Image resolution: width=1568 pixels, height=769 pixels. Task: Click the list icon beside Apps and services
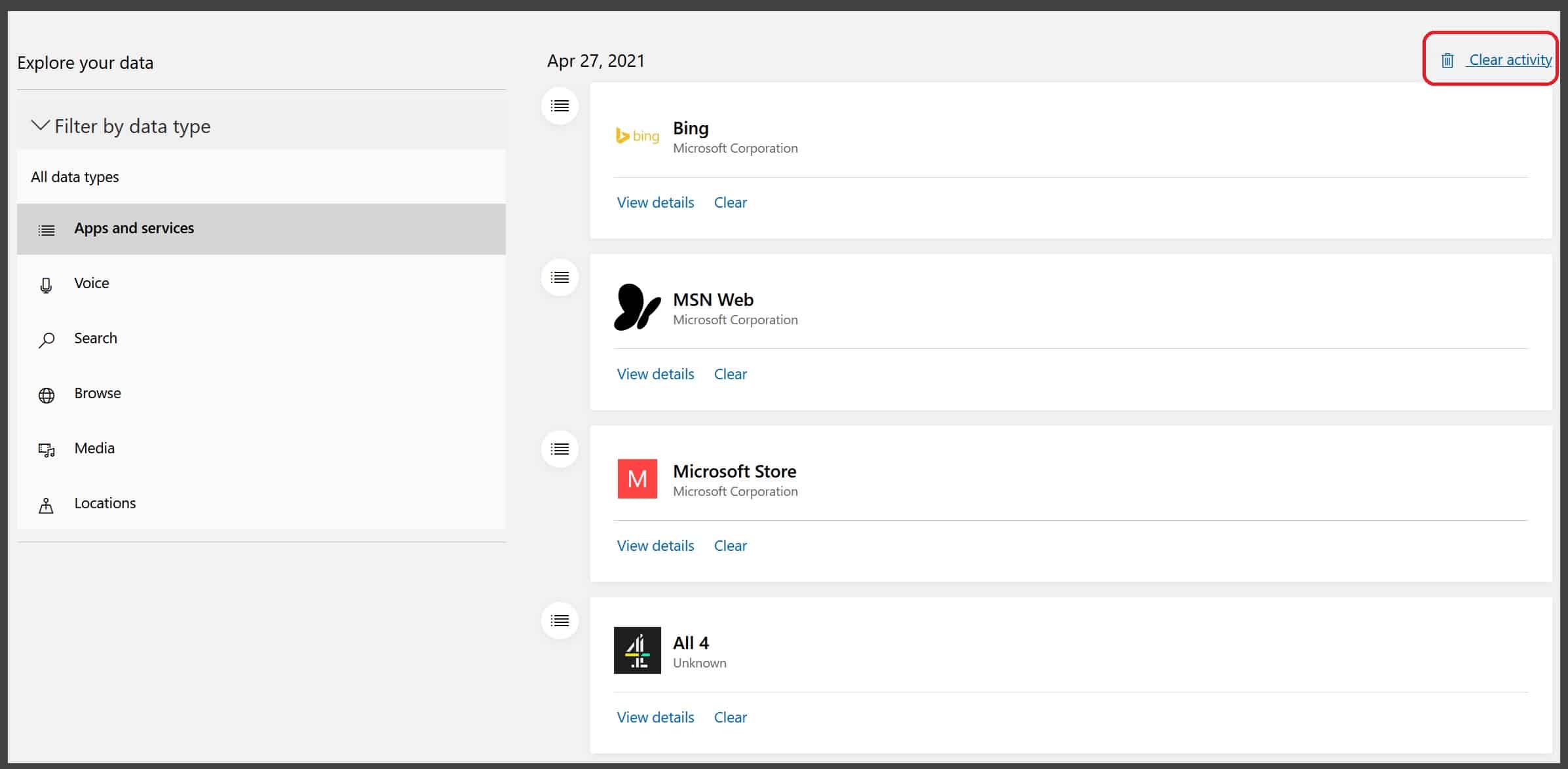point(47,230)
